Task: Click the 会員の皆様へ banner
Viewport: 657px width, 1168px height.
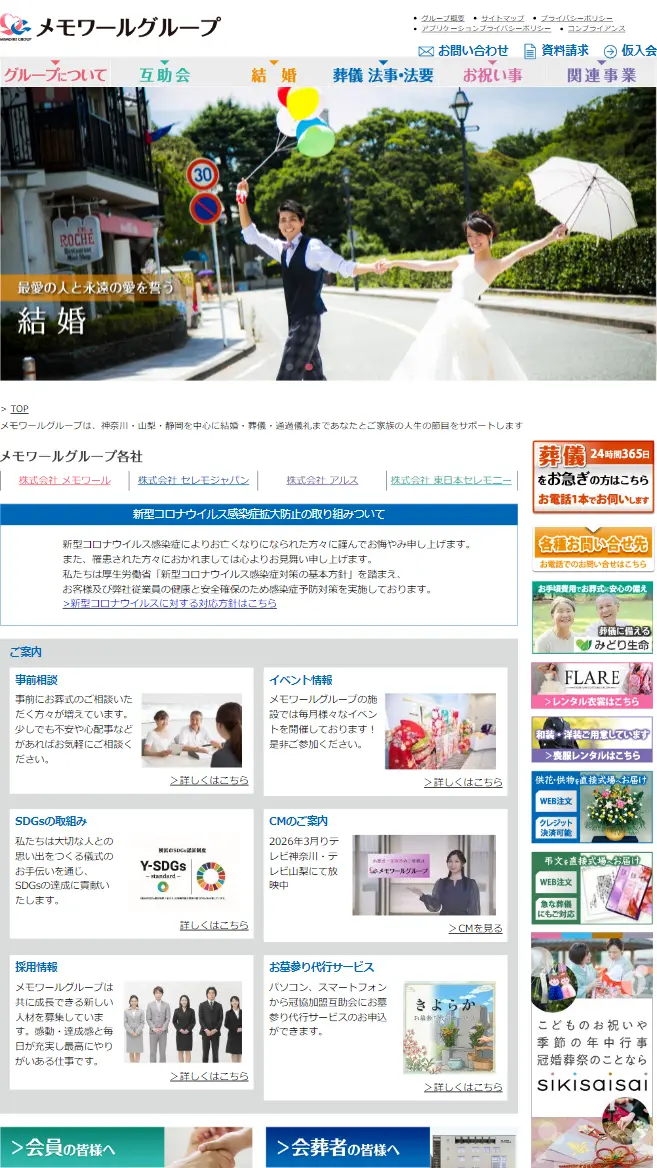Action: [126, 1147]
